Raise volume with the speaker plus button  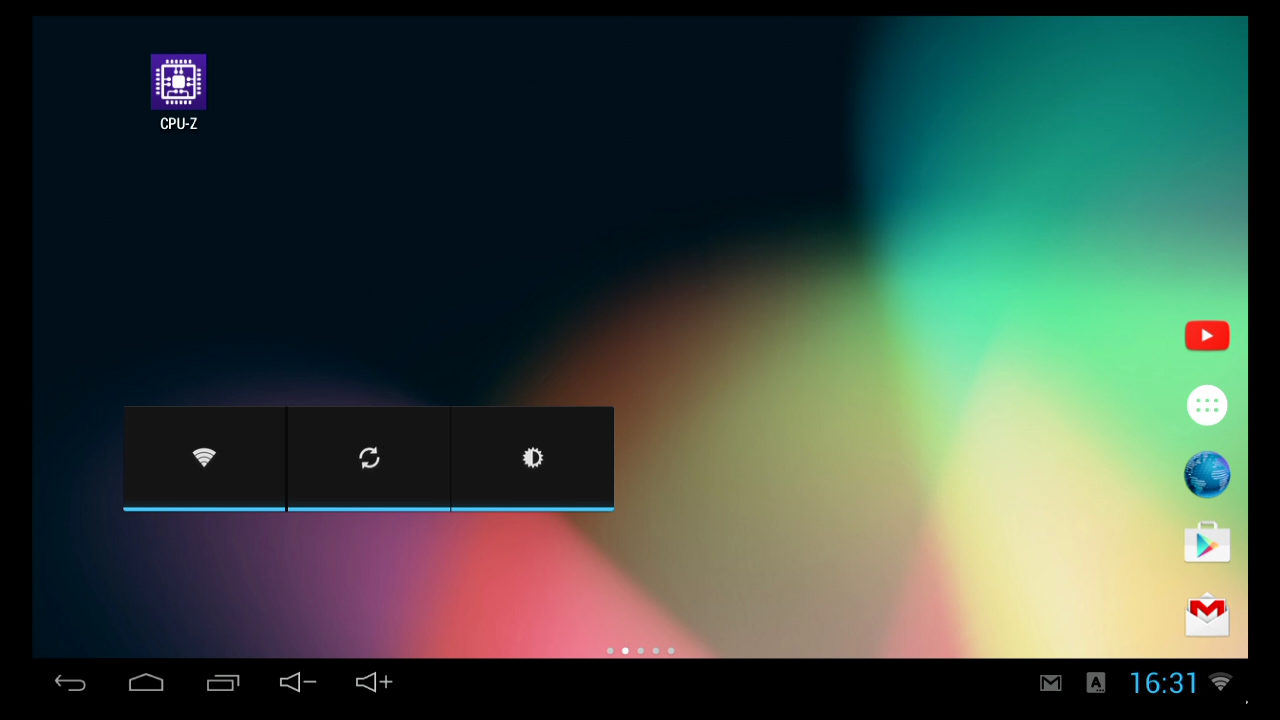[x=374, y=682]
